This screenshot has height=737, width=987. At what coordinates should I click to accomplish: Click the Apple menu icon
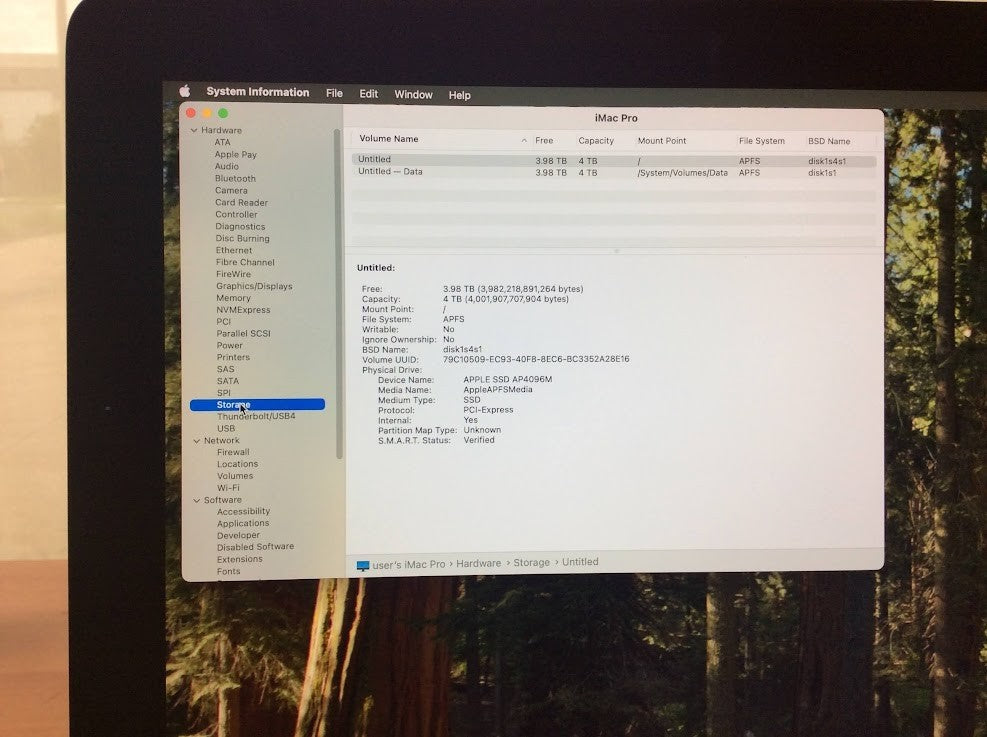pyautogui.click(x=184, y=91)
